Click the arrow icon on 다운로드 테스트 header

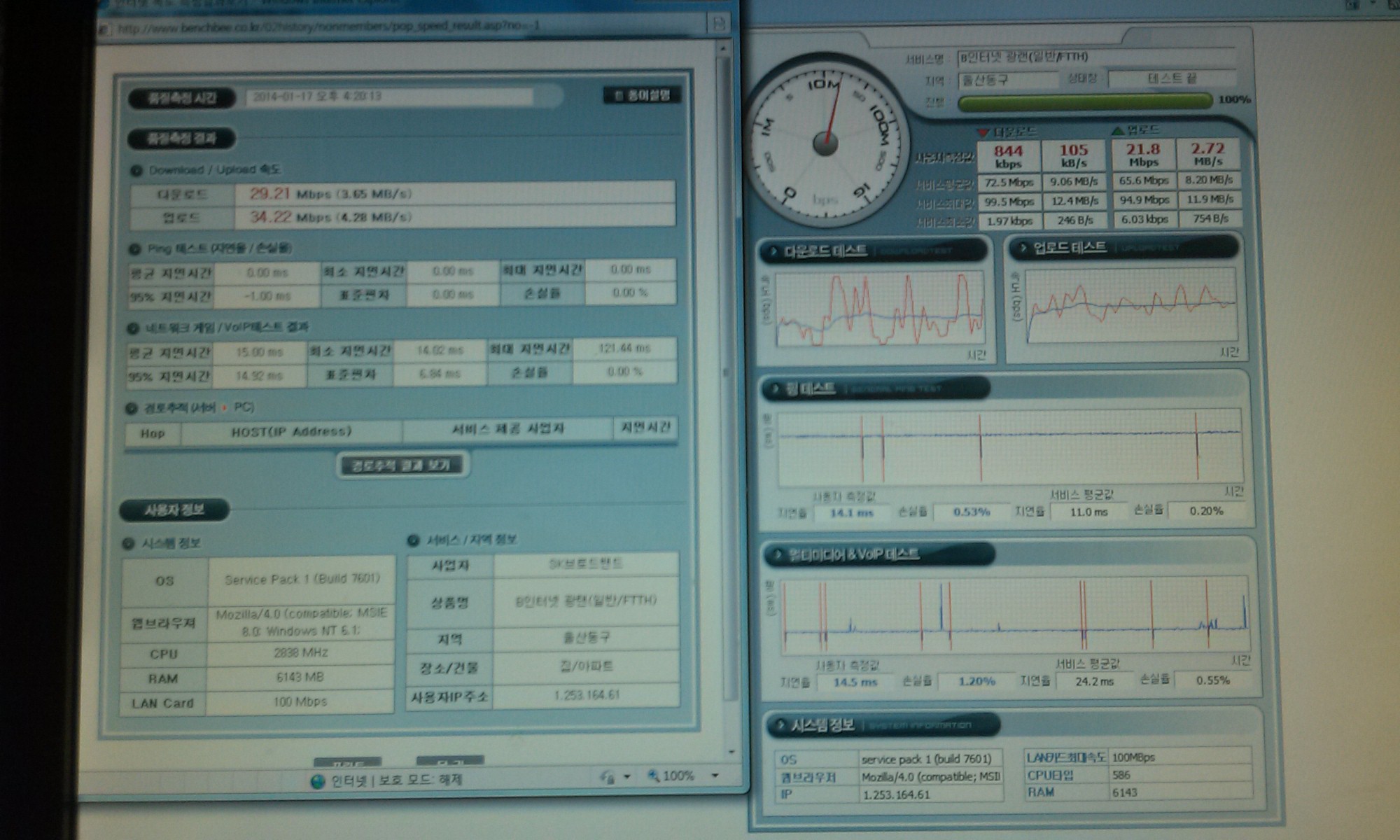click(773, 251)
